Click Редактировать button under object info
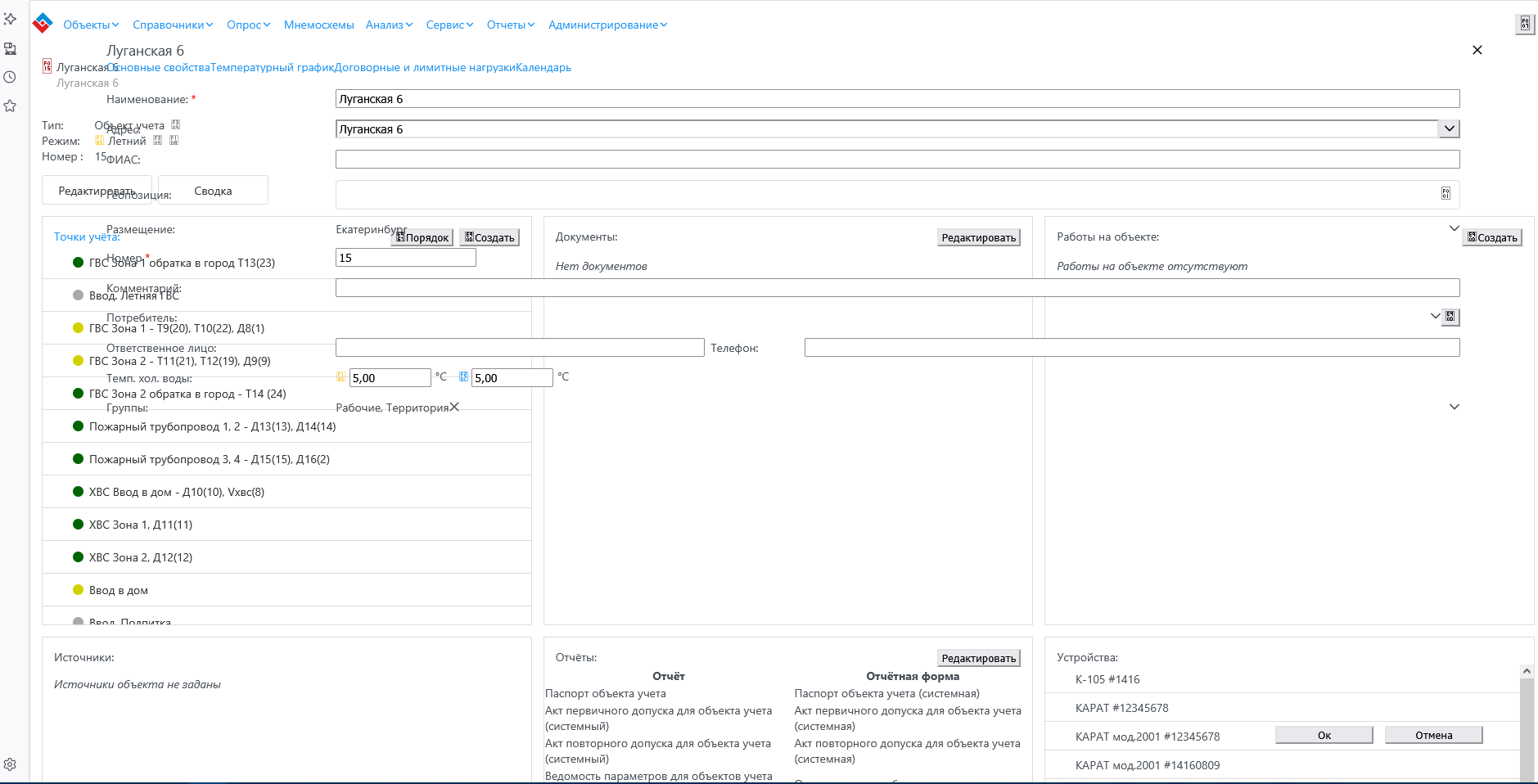1538x784 pixels. click(97, 190)
